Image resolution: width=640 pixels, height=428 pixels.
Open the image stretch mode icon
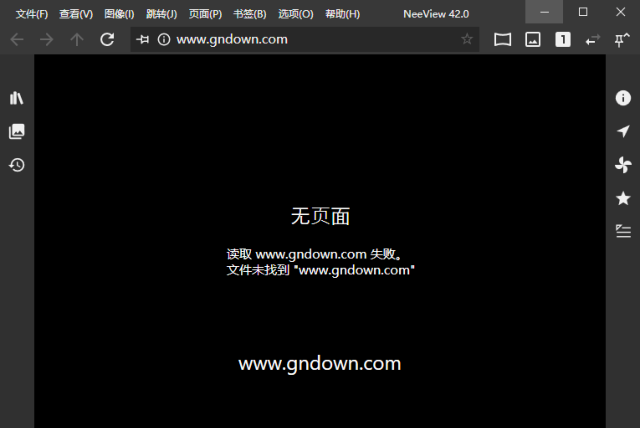(533, 40)
